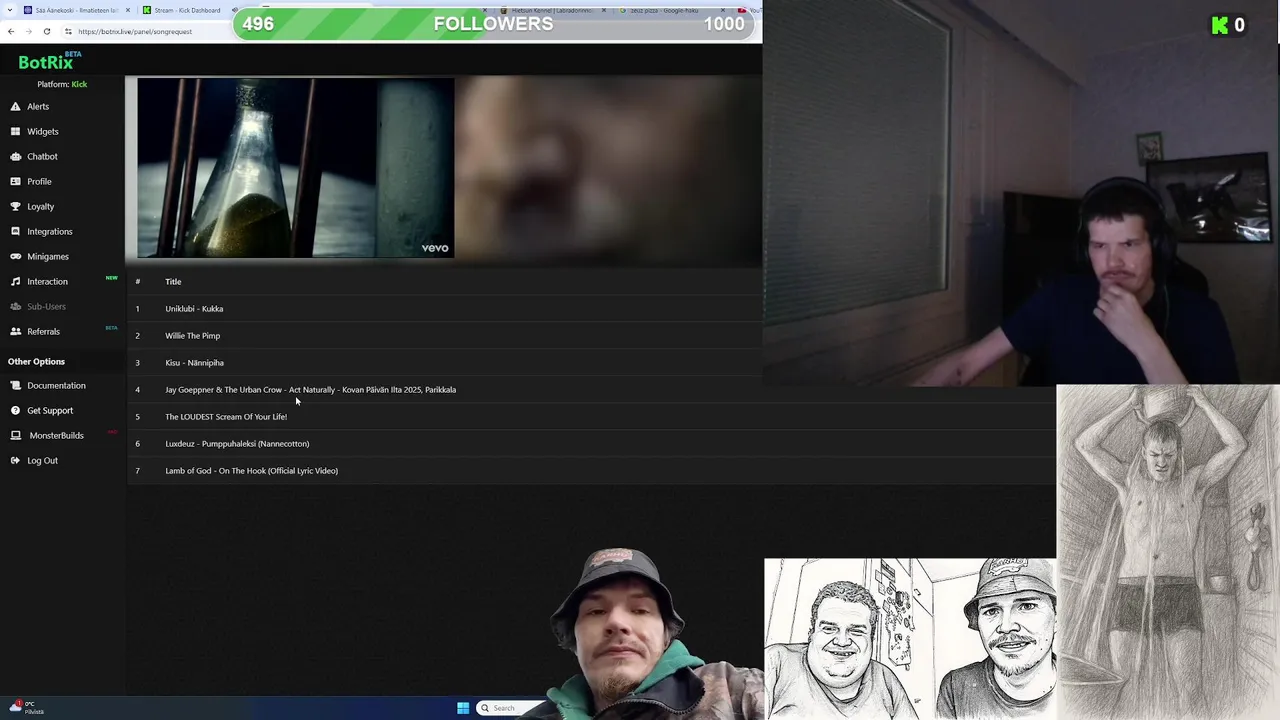Select song Uniklubi - Kukka
This screenshot has width=1280, height=720.
point(194,308)
